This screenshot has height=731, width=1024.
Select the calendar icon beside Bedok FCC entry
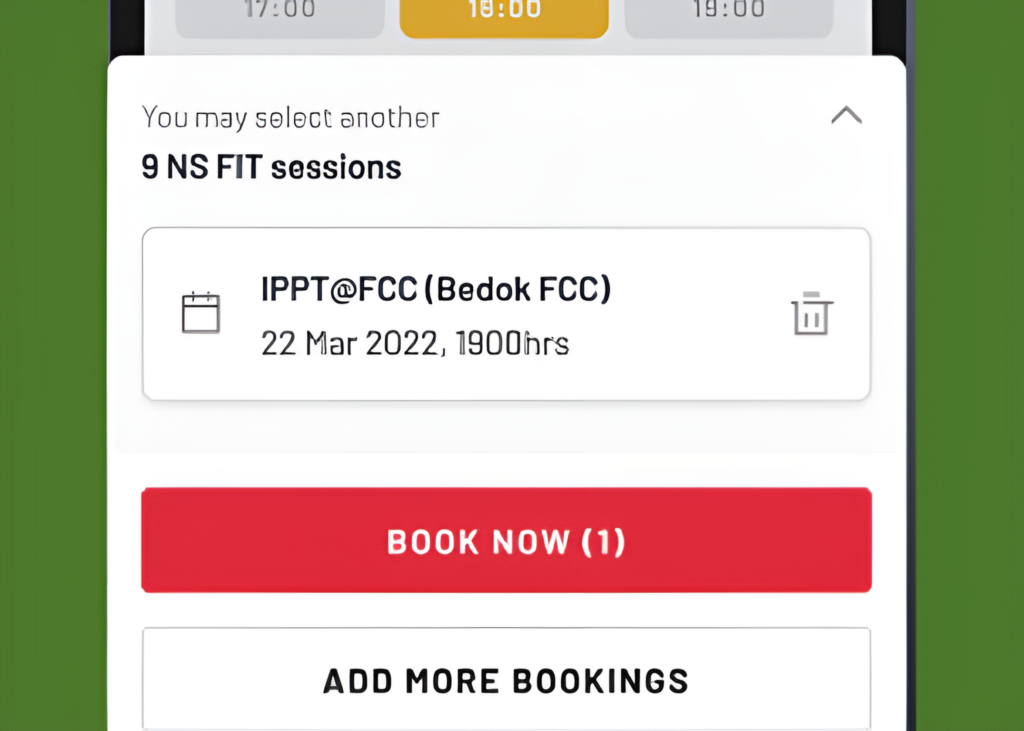coord(202,312)
